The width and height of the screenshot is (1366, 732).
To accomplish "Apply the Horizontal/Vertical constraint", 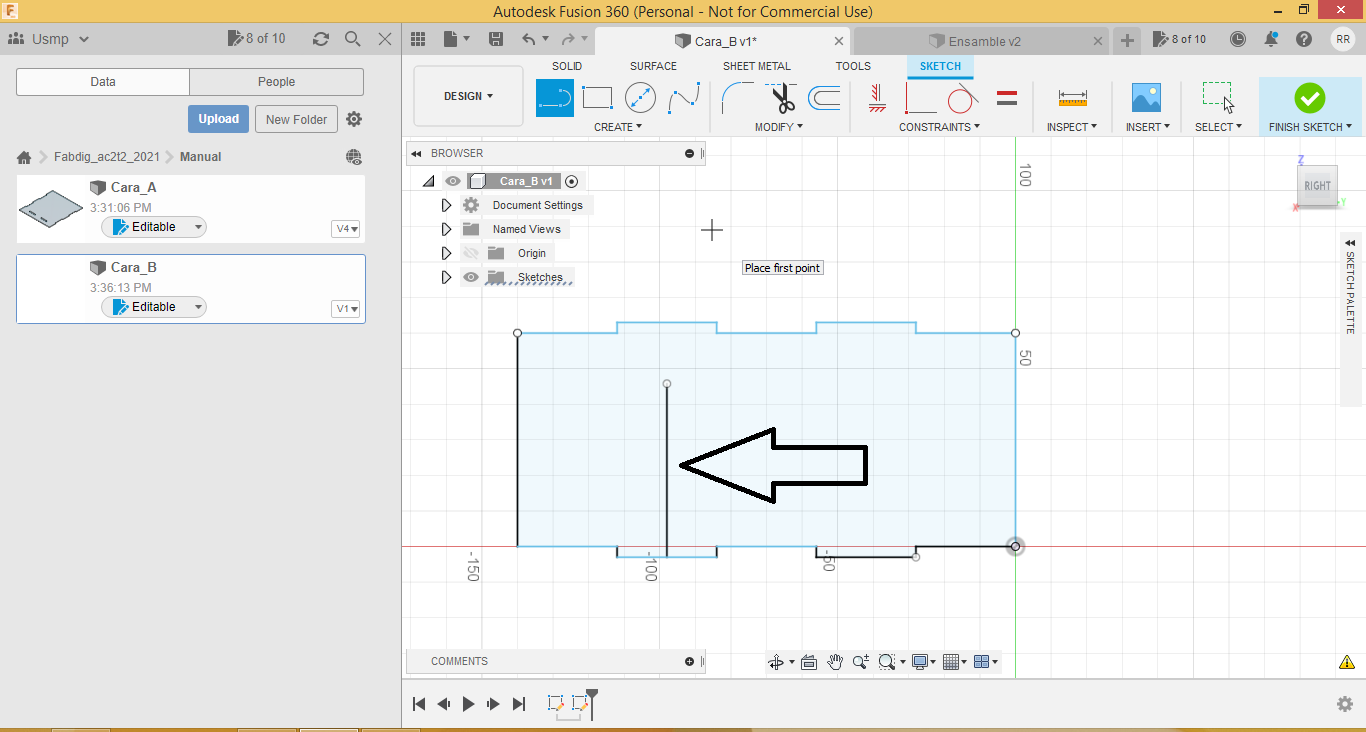I will (x=877, y=98).
